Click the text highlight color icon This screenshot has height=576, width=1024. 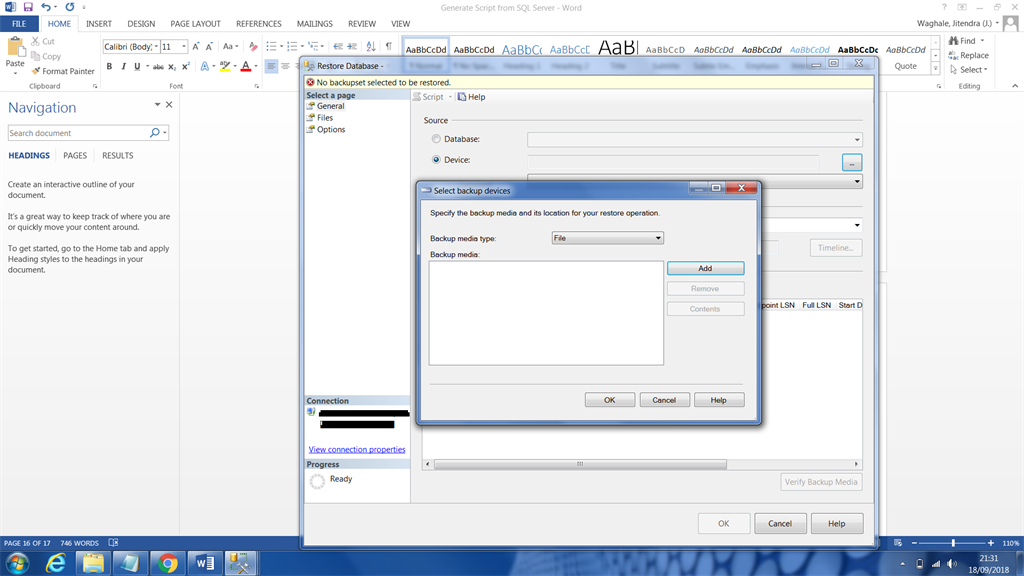coord(225,67)
